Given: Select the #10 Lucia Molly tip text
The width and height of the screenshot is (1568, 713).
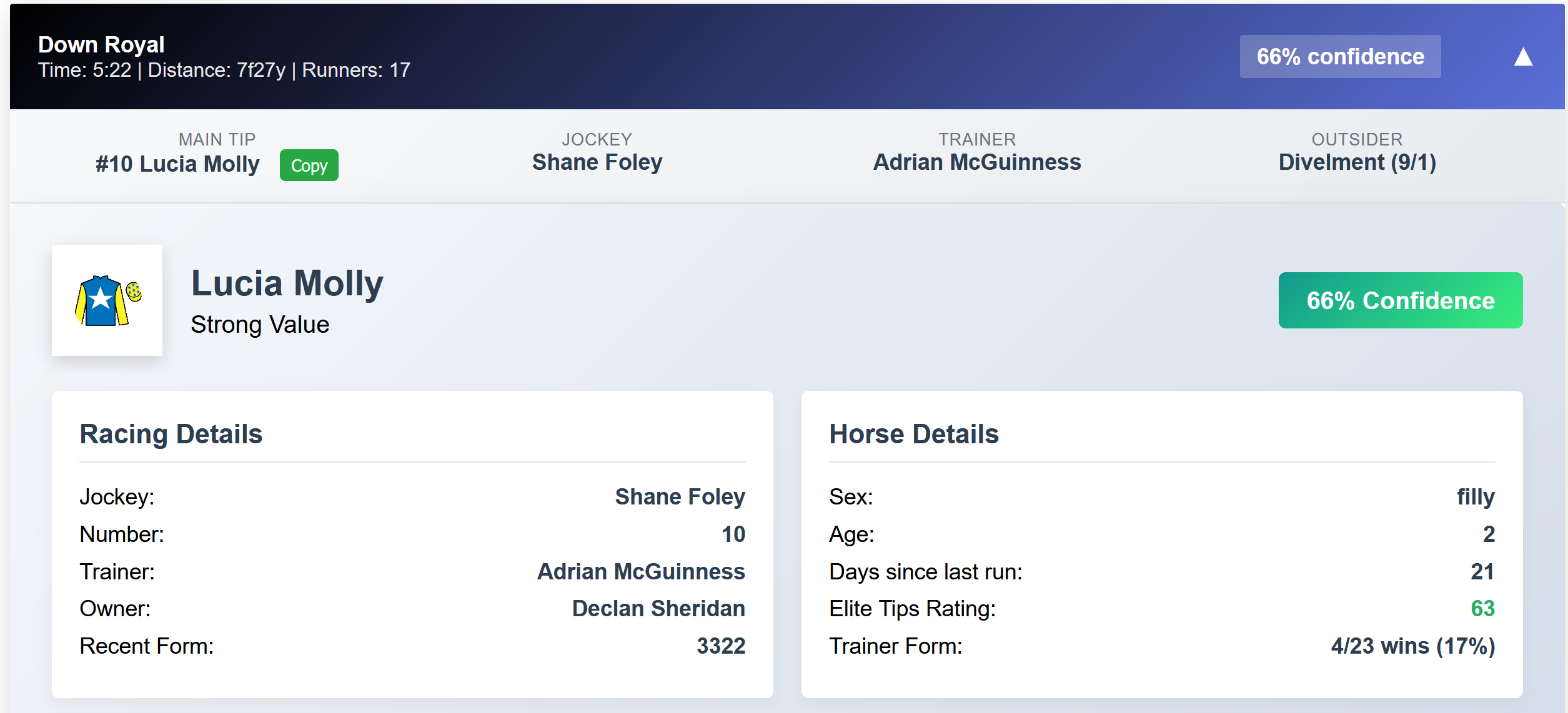Looking at the screenshot, I should tap(177, 164).
